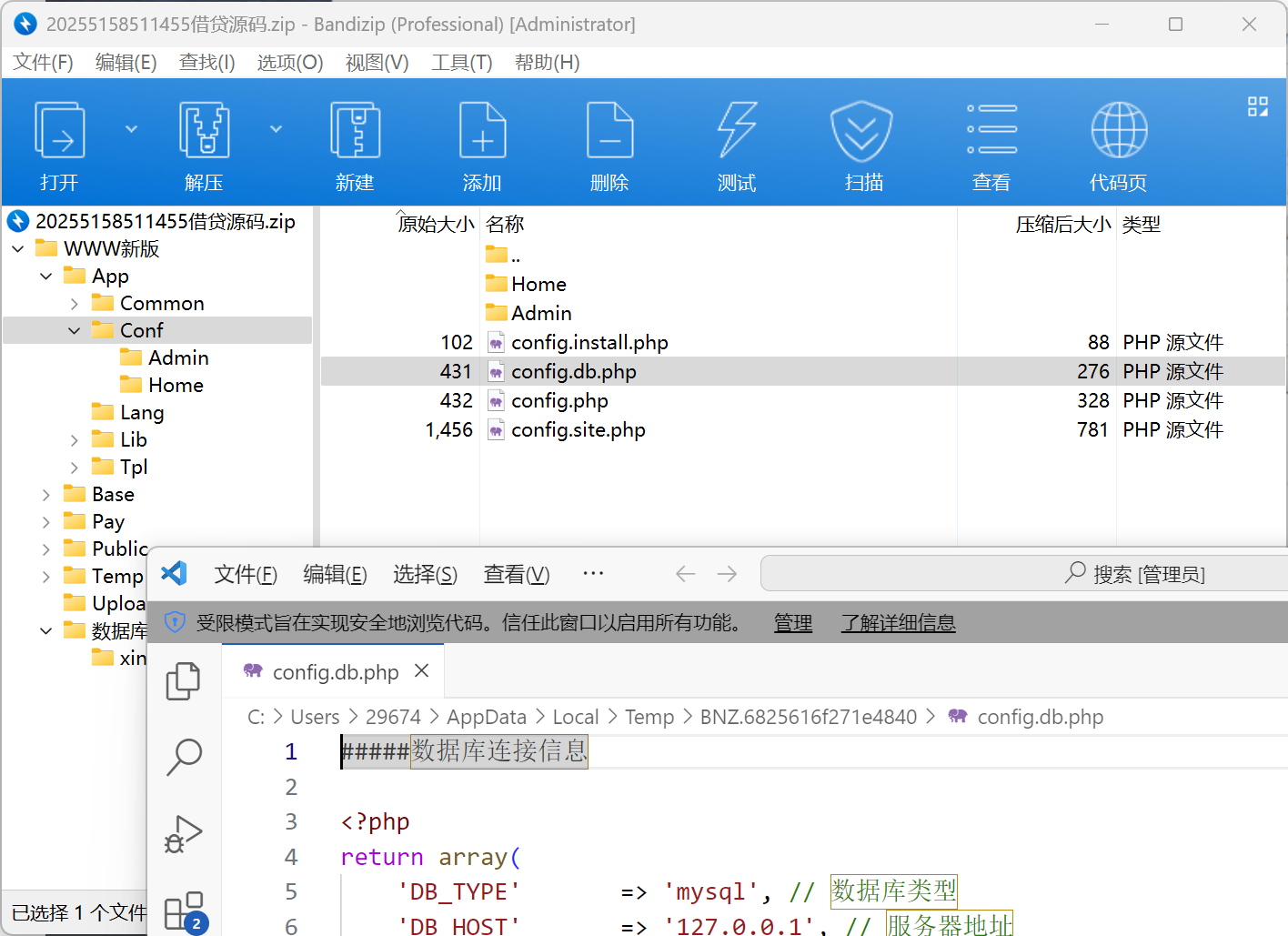Screen dimensions: 1288x936
Task: Close the config.db.php editor tab
Action: [421, 671]
